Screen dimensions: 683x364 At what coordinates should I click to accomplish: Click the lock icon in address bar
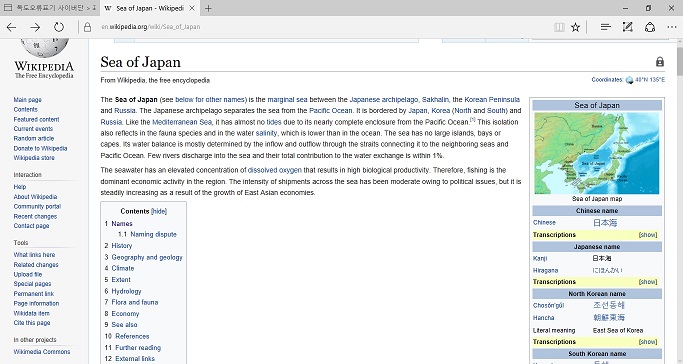[x=88, y=27]
